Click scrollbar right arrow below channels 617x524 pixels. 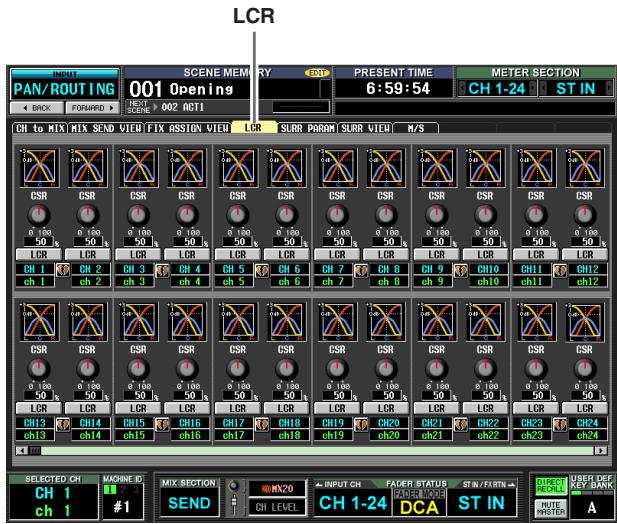tap(600, 450)
